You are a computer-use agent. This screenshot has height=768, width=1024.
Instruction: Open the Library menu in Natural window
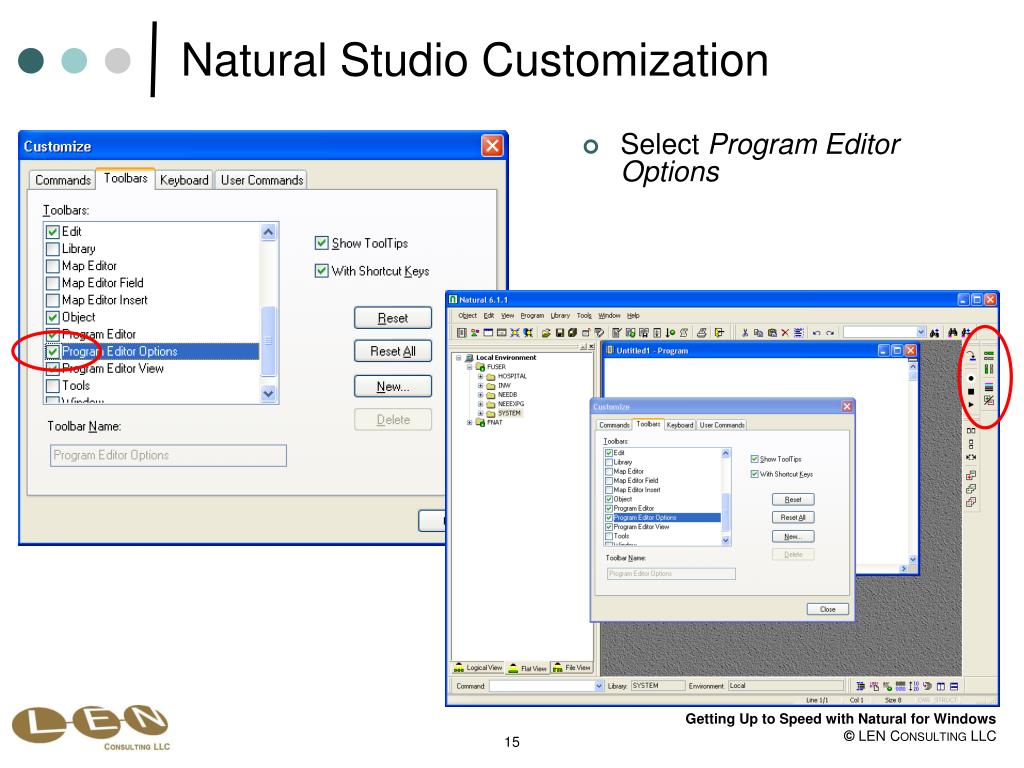[x=560, y=315]
